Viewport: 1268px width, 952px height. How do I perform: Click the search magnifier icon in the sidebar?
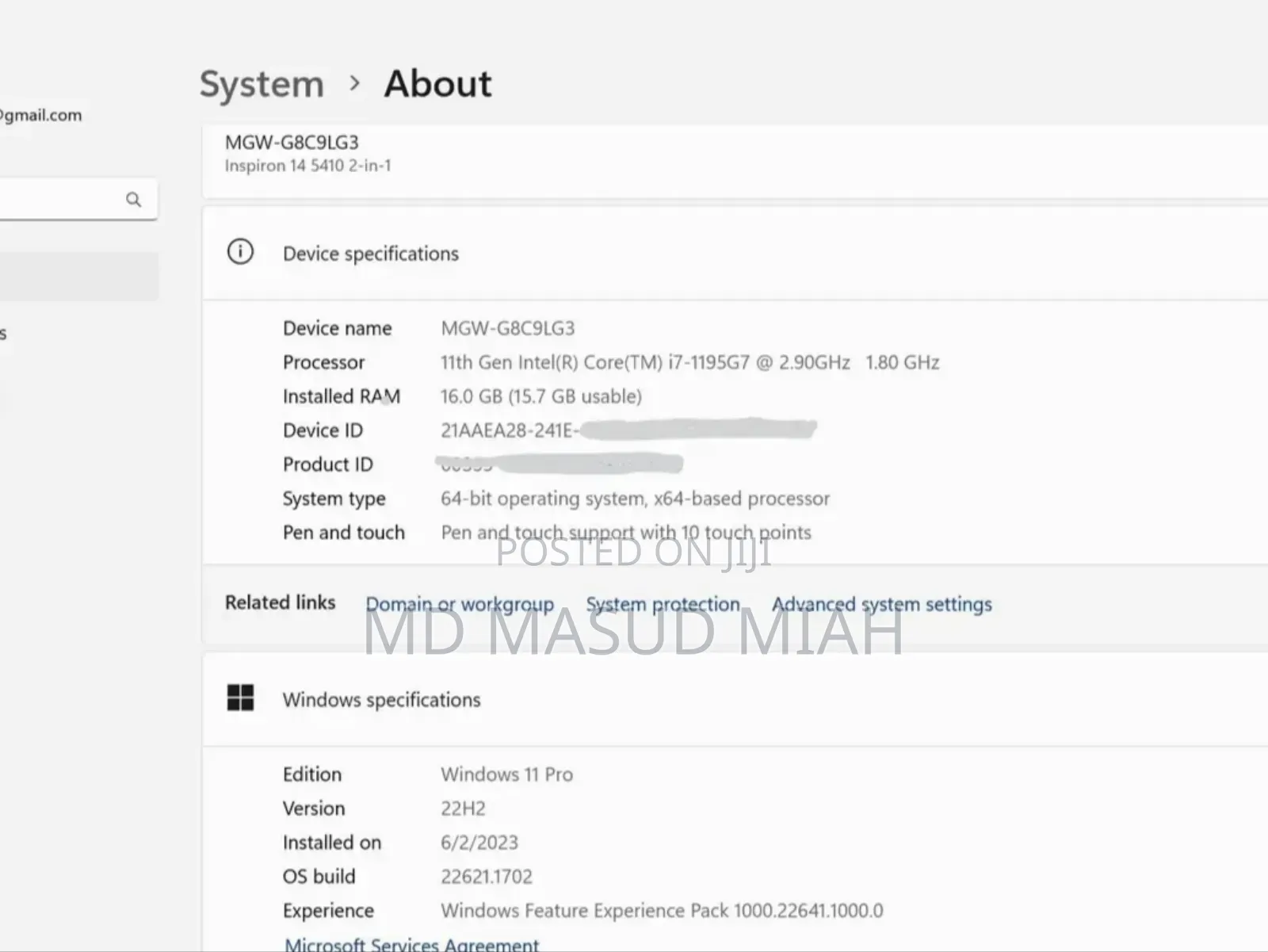(x=133, y=199)
